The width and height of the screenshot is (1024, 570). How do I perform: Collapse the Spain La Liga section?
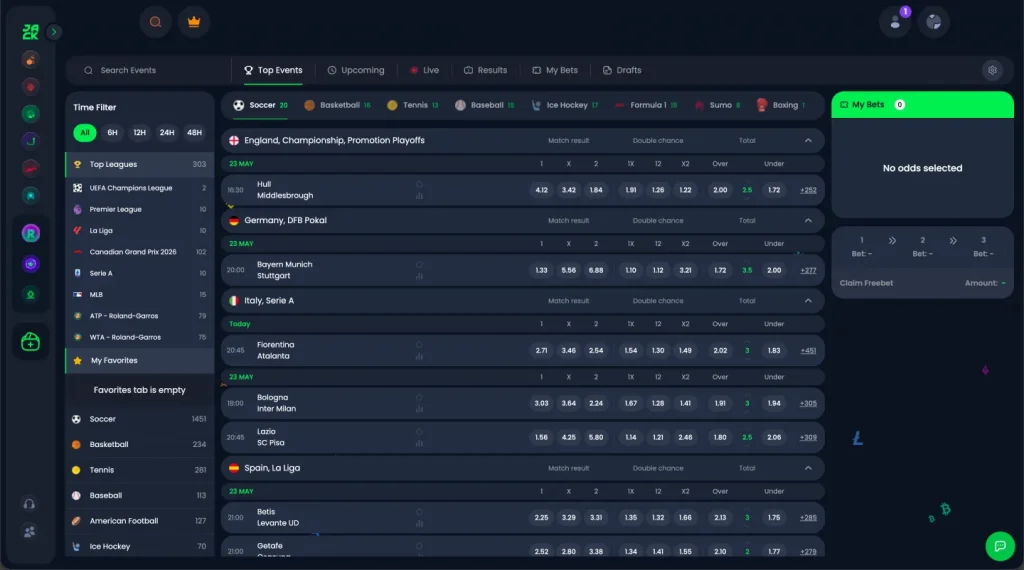[x=808, y=468]
